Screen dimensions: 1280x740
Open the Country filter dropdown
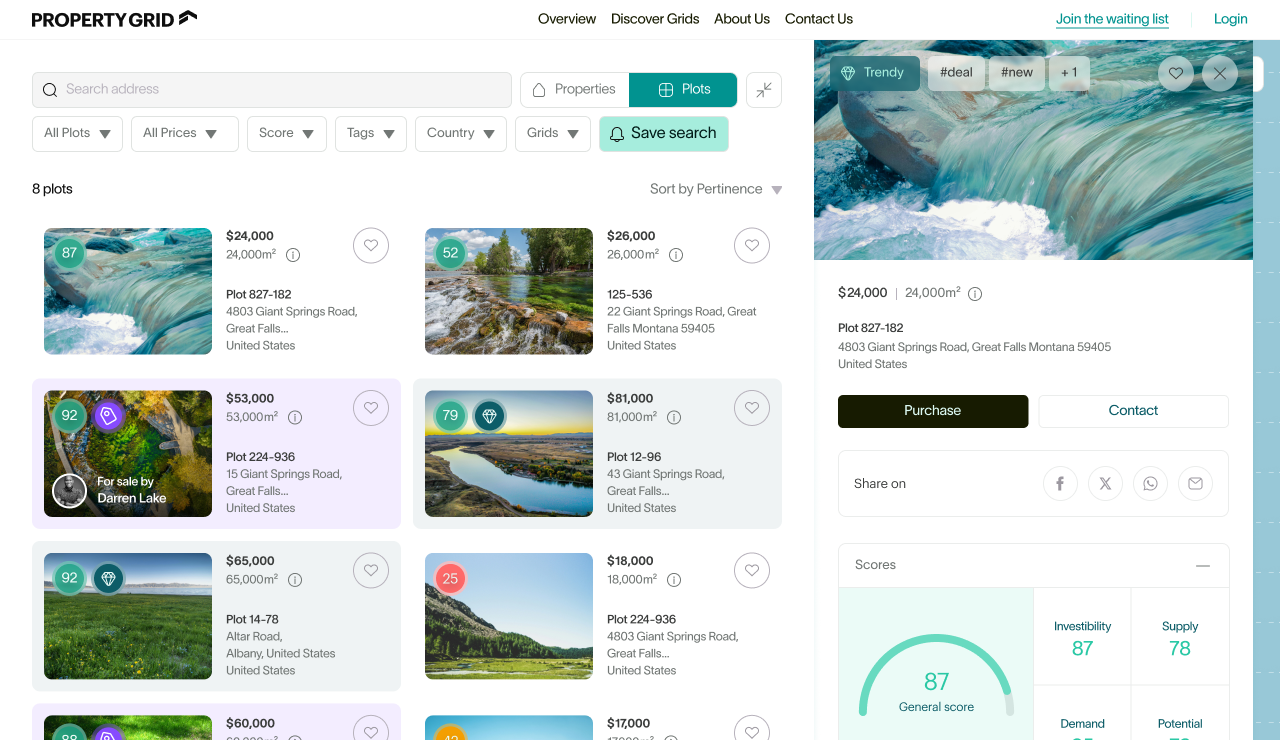coord(461,134)
